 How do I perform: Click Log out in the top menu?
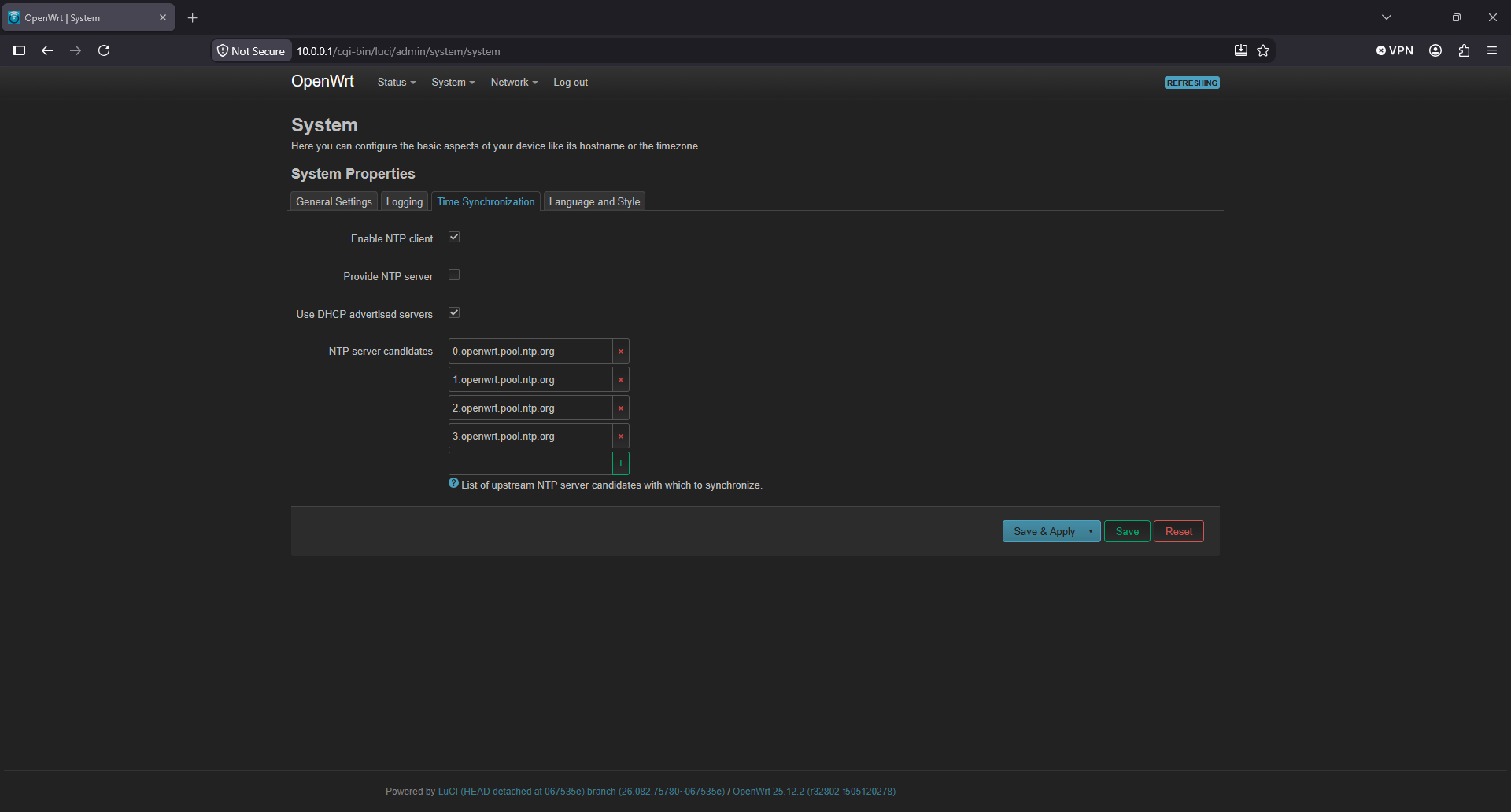pos(571,83)
